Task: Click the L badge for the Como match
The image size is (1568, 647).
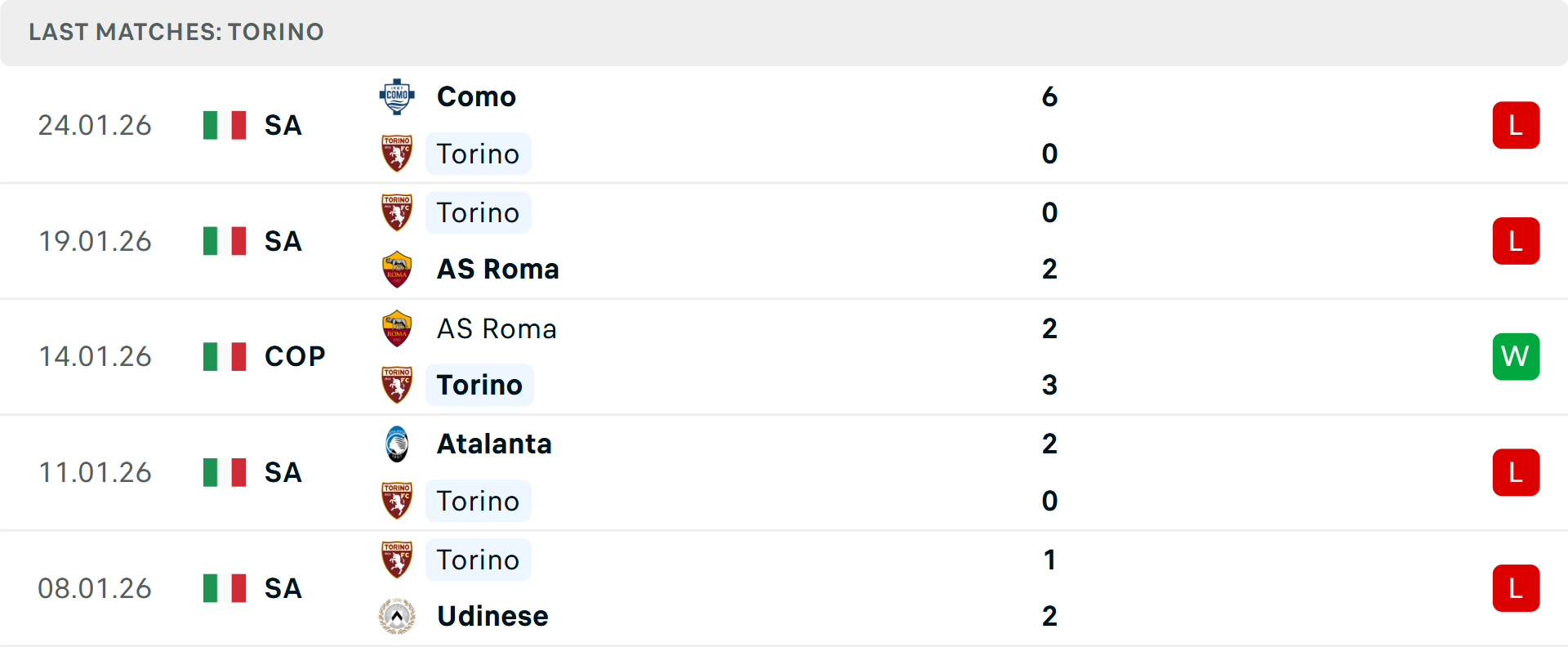Action: (1516, 125)
